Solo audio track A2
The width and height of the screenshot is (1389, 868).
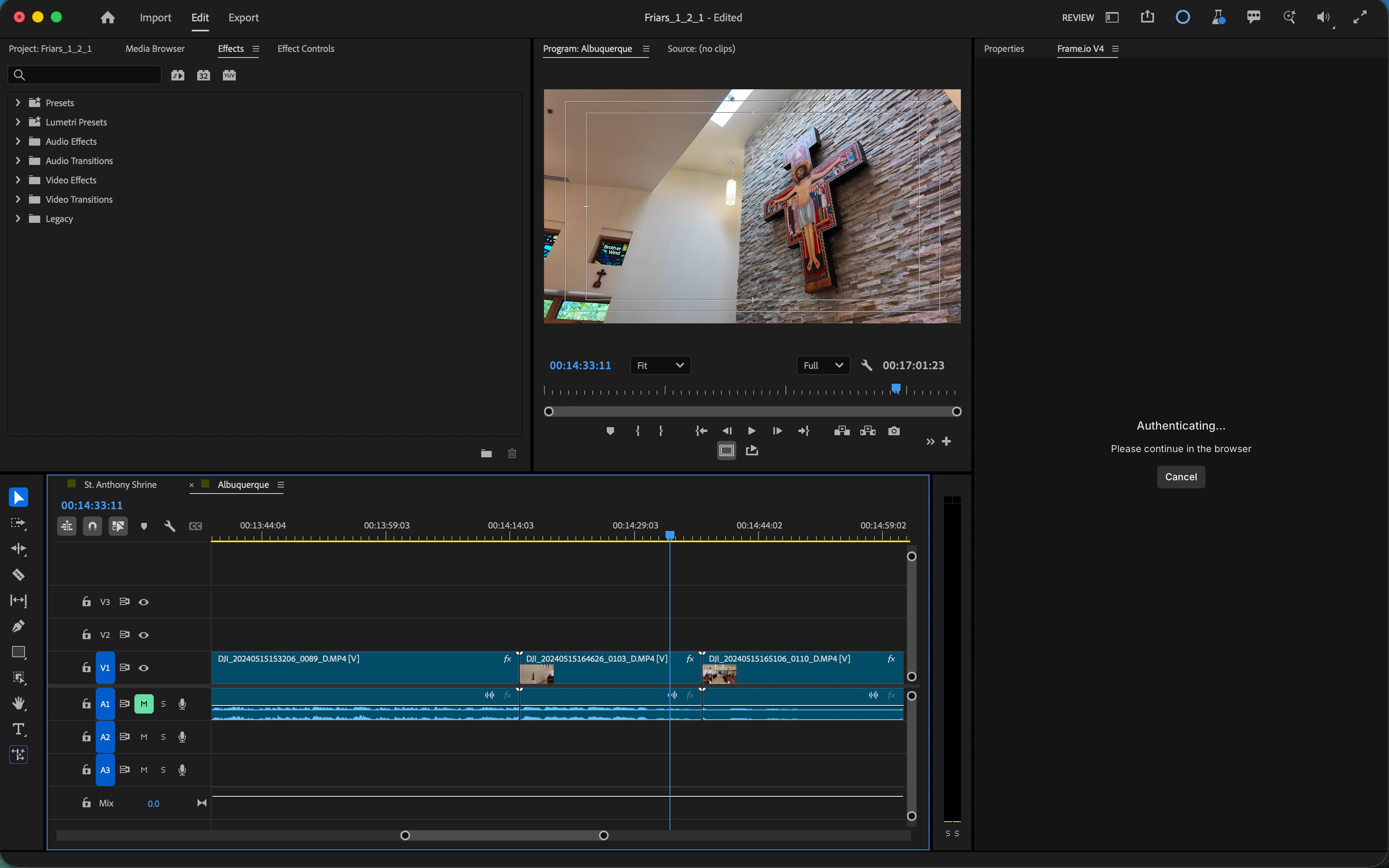coord(163,736)
